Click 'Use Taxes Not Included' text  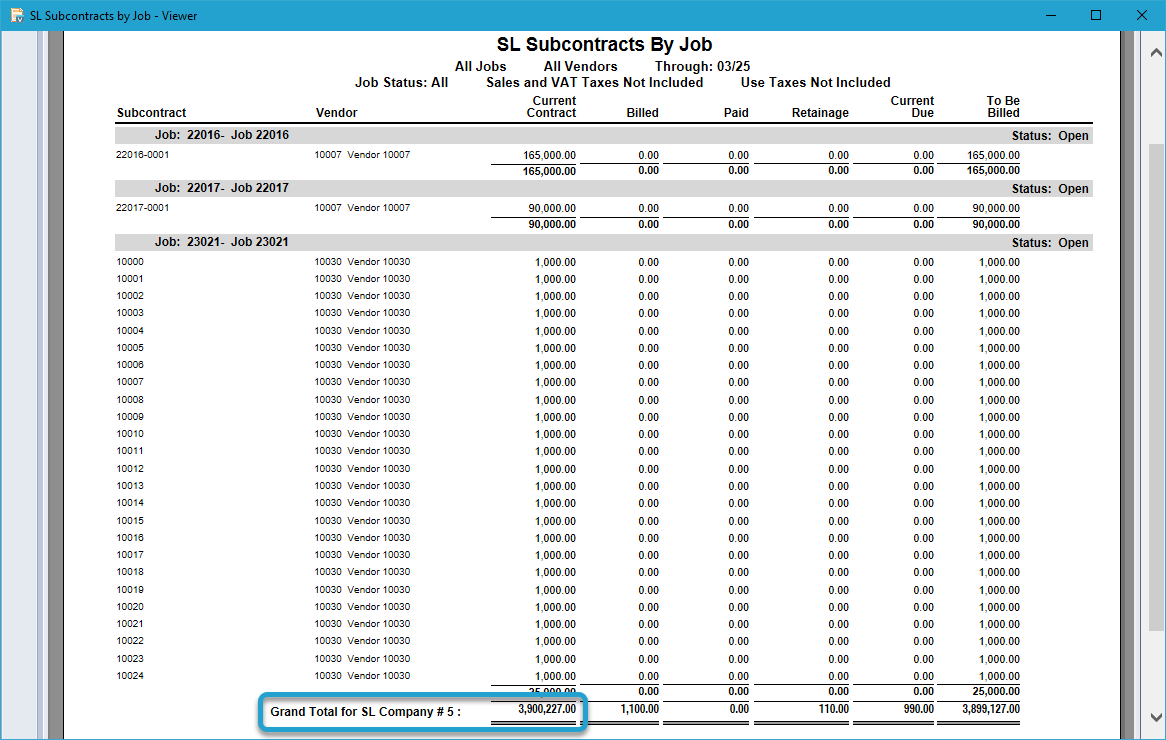[x=815, y=83]
